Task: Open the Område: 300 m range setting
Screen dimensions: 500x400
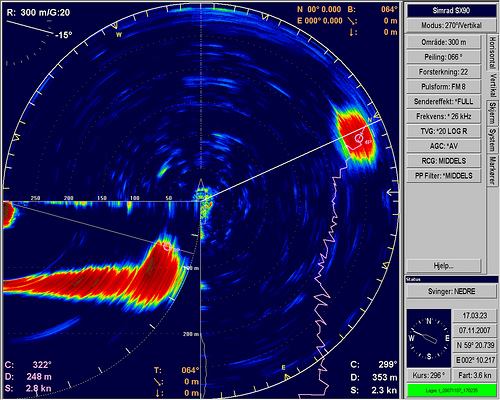Action: pyautogui.click(x=444, y=42)
